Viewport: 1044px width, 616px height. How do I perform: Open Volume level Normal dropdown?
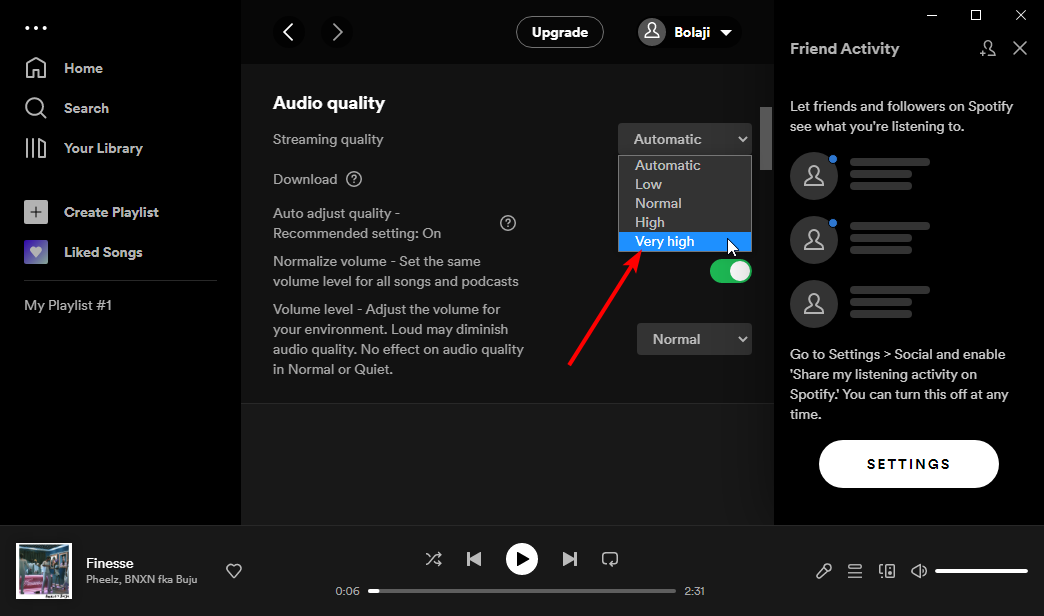click(694, 339)
